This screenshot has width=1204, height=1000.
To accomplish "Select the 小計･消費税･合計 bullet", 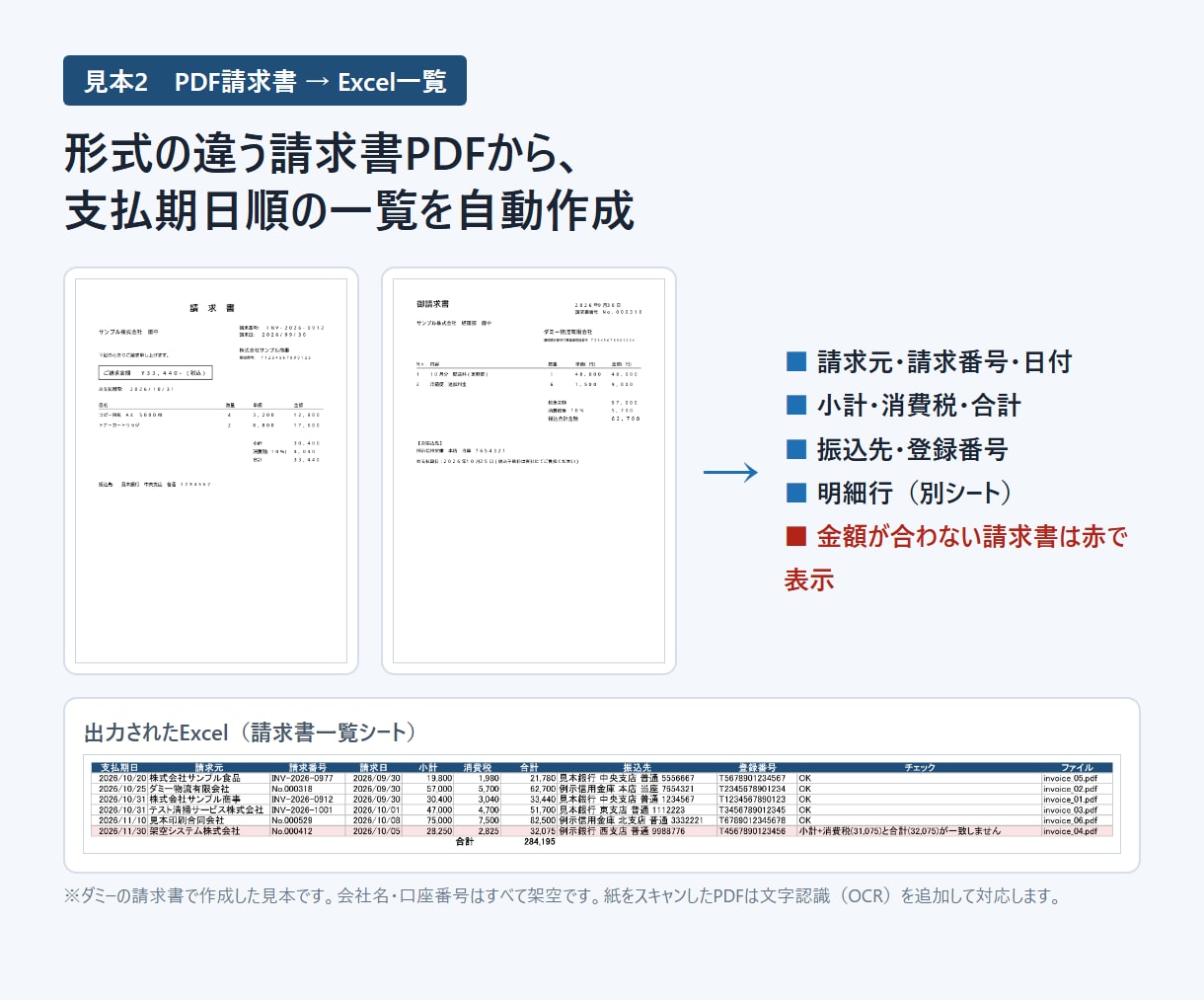I will point(903,405).
